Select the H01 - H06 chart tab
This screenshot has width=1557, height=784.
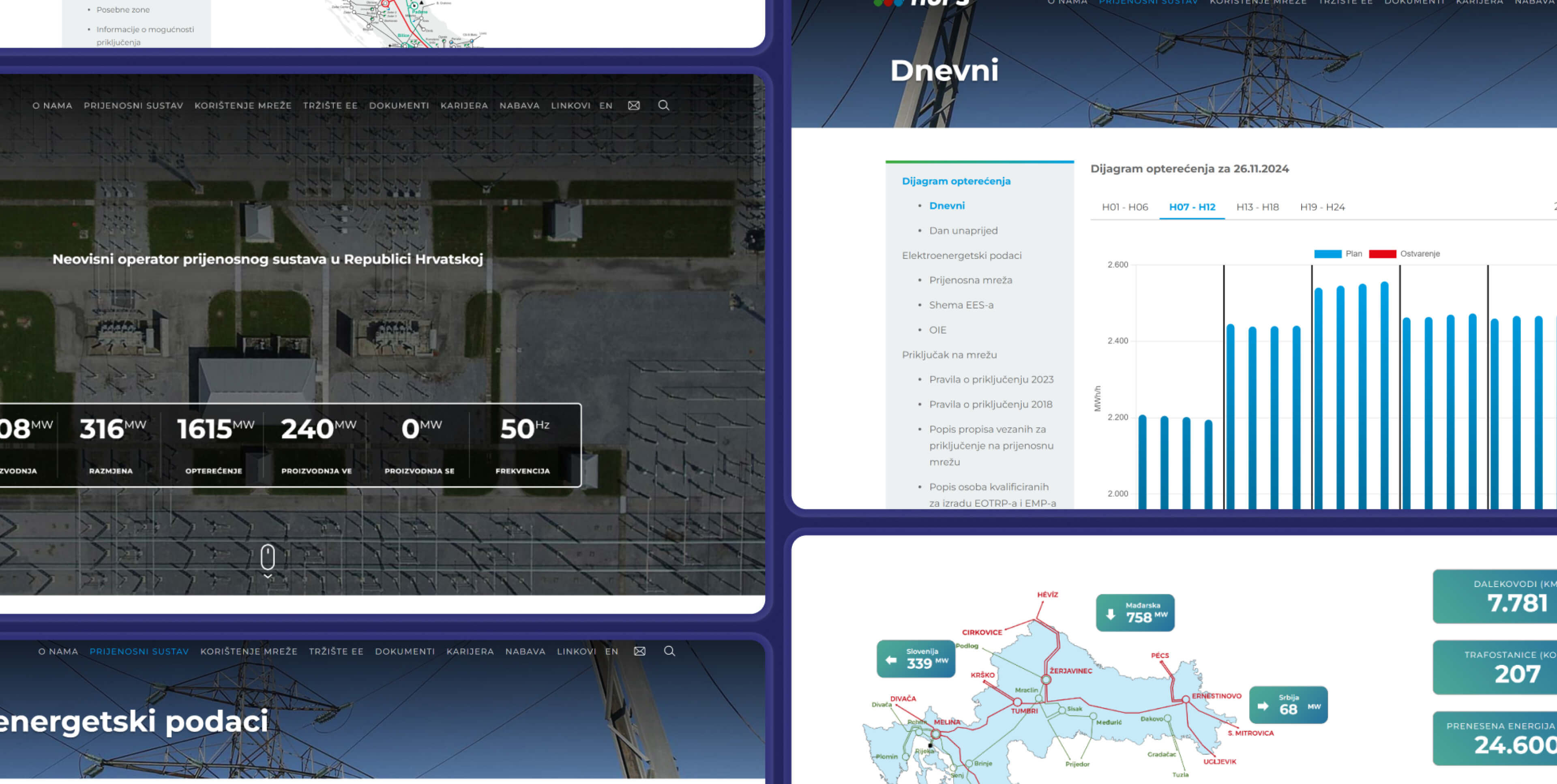coord(1125,207)
